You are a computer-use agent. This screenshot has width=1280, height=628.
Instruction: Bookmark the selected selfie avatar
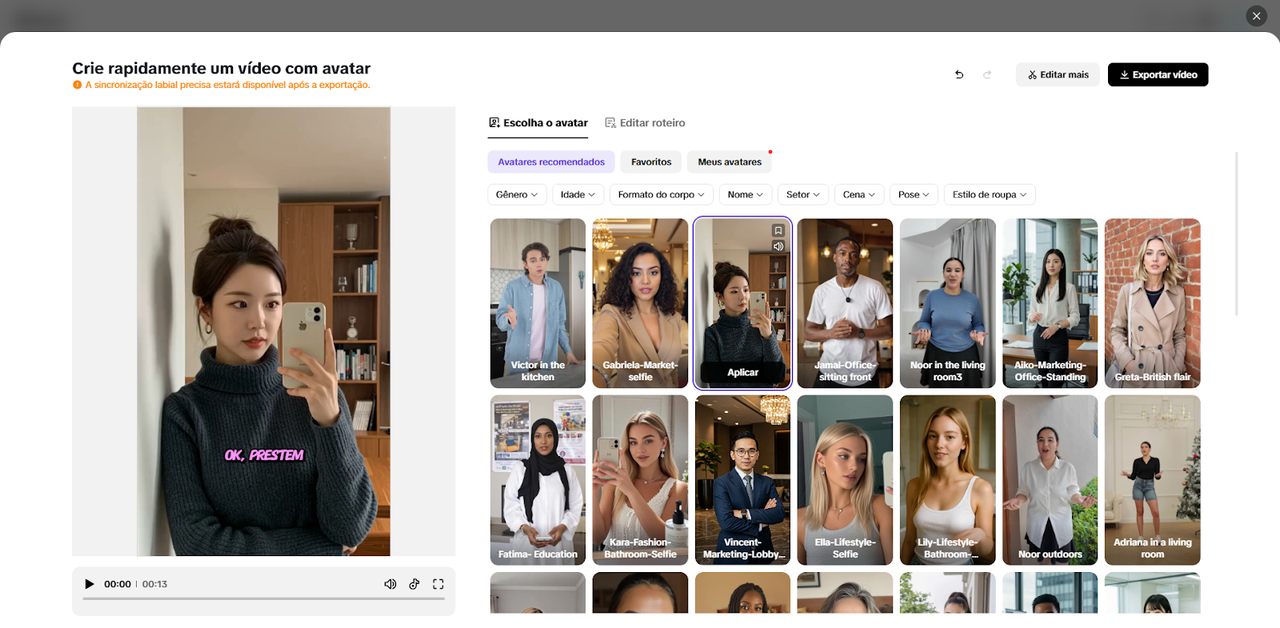tap(778, 231)
